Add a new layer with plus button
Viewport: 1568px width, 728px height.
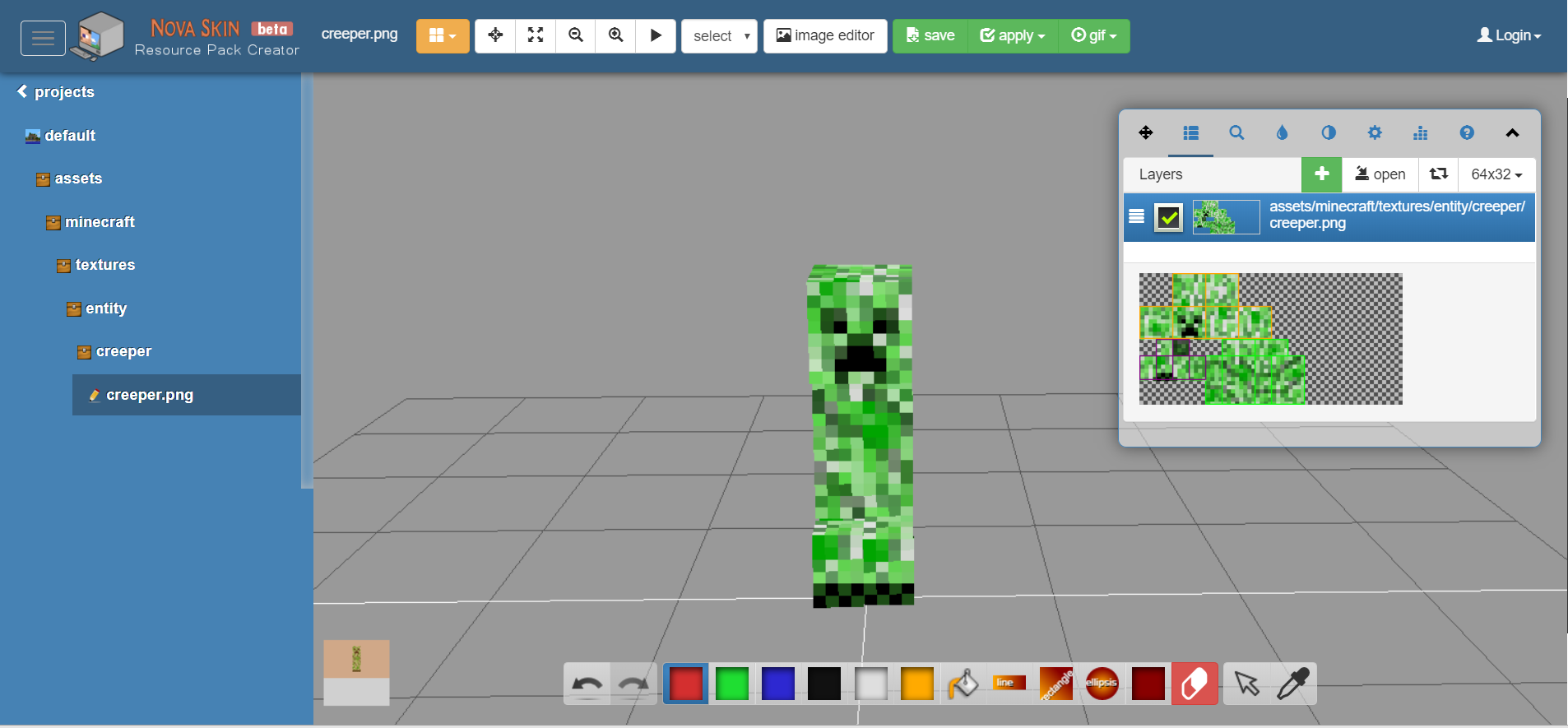[1322, 174]
